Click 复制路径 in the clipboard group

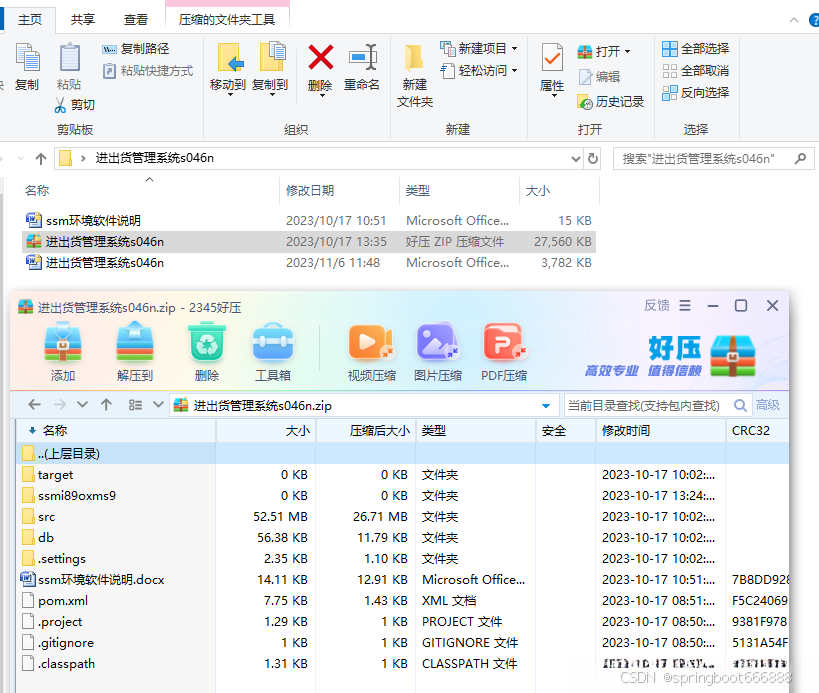click(x=135, y=49)
